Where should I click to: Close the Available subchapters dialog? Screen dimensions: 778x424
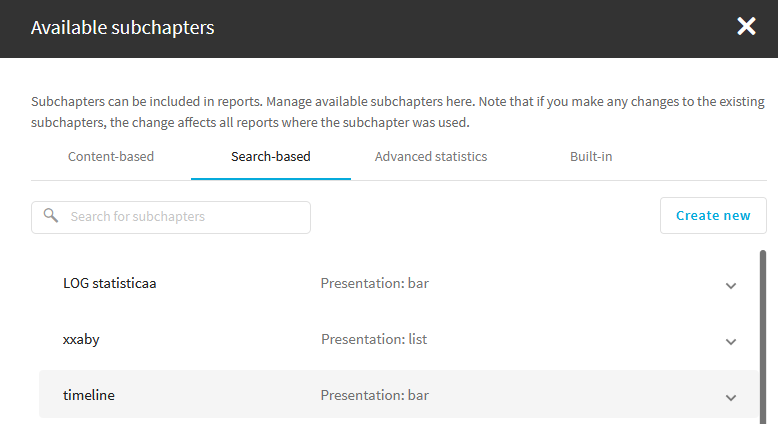pyautogui.click(x=746, y=26)
